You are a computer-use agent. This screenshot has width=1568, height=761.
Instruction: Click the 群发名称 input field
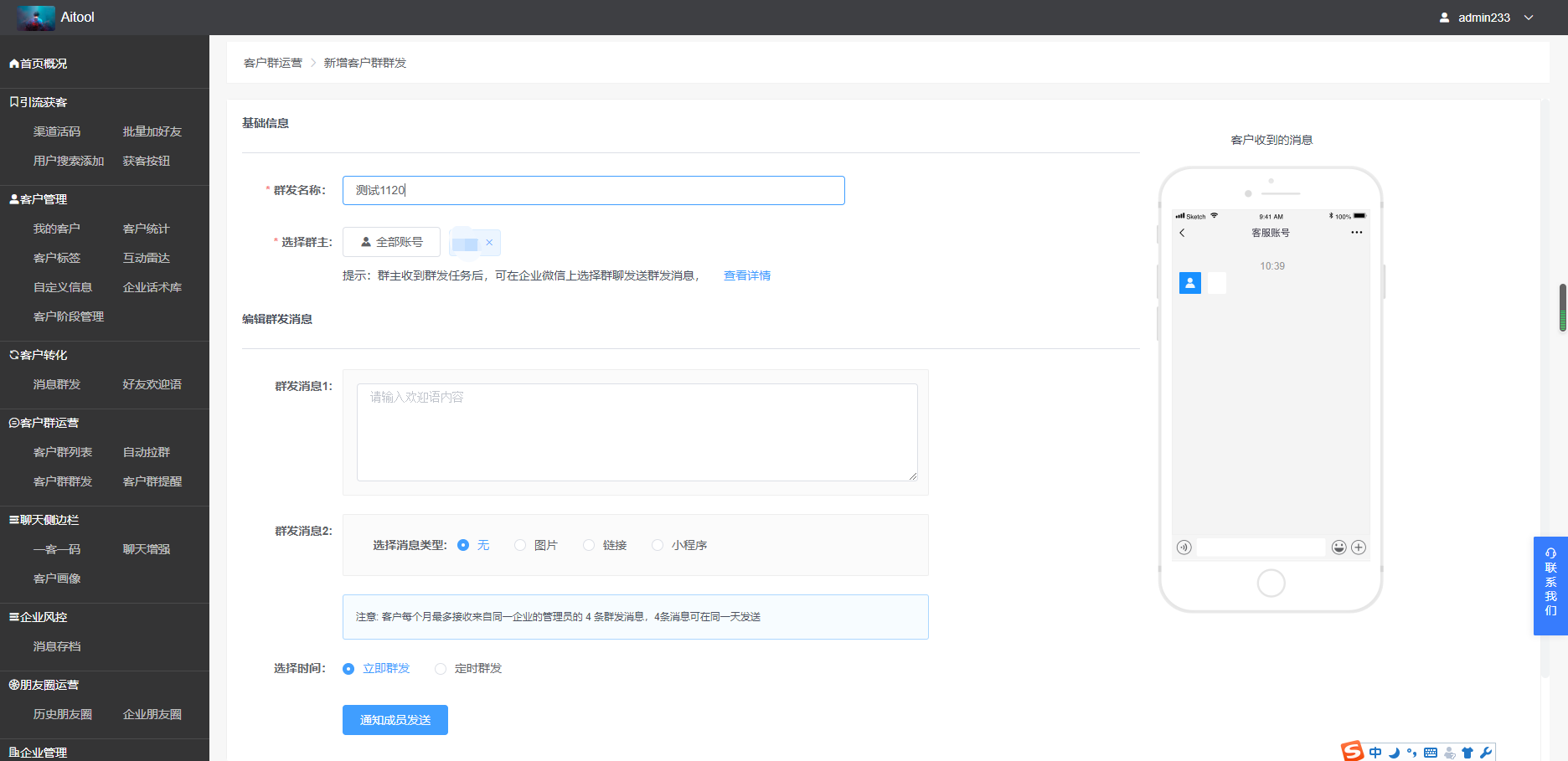click(594, 190)
